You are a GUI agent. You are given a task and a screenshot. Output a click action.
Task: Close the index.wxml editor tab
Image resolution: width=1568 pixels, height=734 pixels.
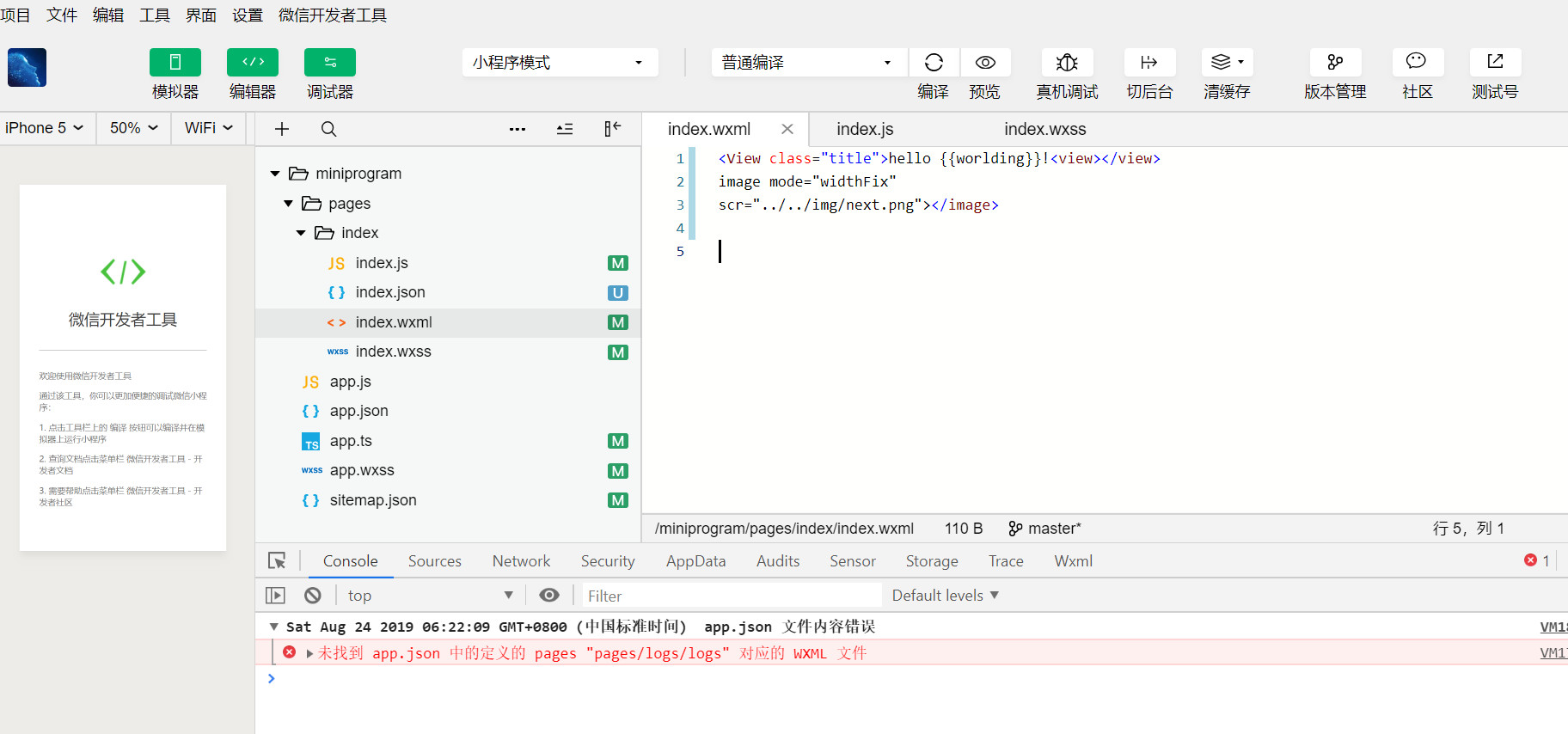(787, 129)
